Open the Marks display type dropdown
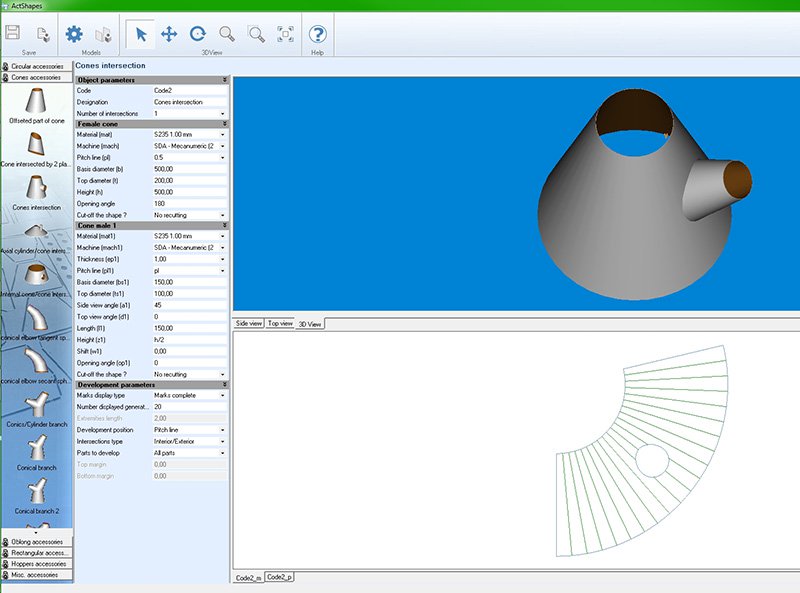 point(223,395)
